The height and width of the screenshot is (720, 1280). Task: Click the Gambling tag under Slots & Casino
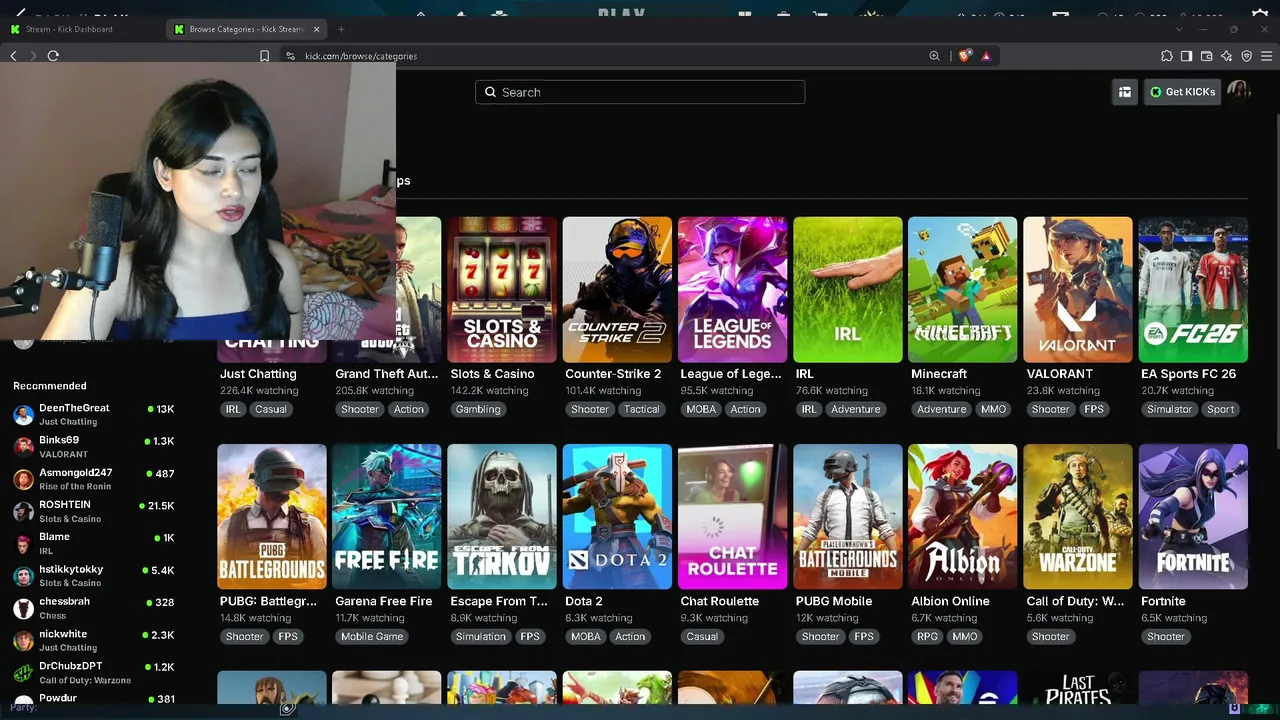click(x=478, y=409)
